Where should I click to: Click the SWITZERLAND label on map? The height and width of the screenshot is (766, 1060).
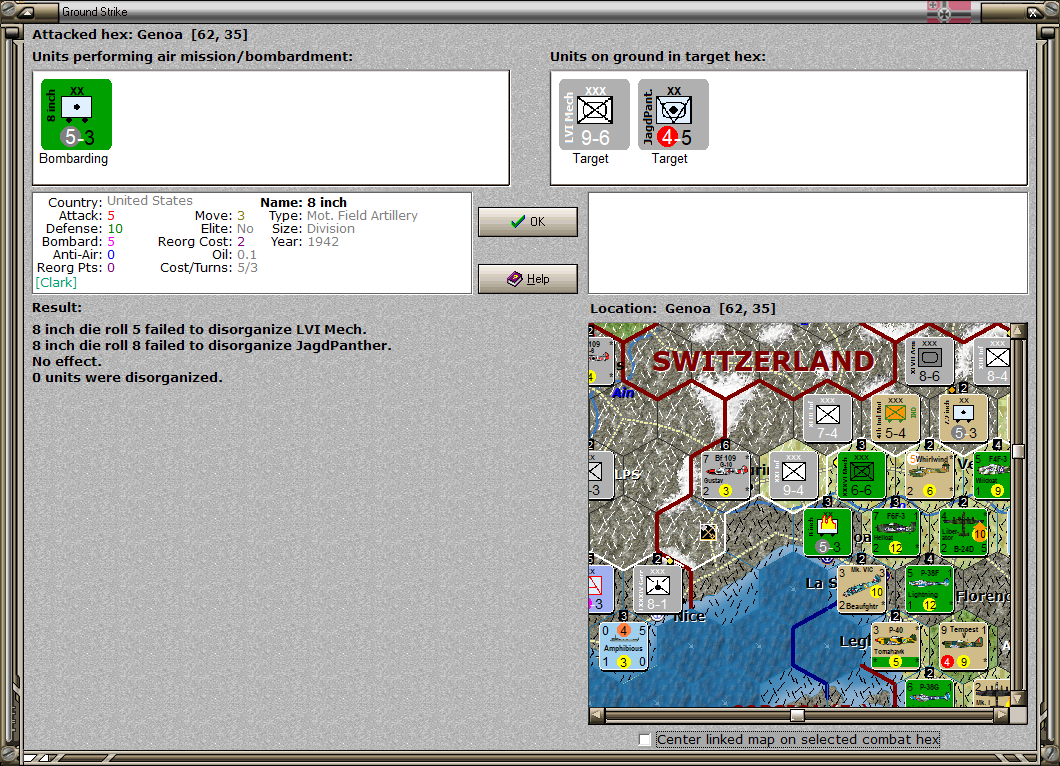pyautogui.click(x=763, y=361)
